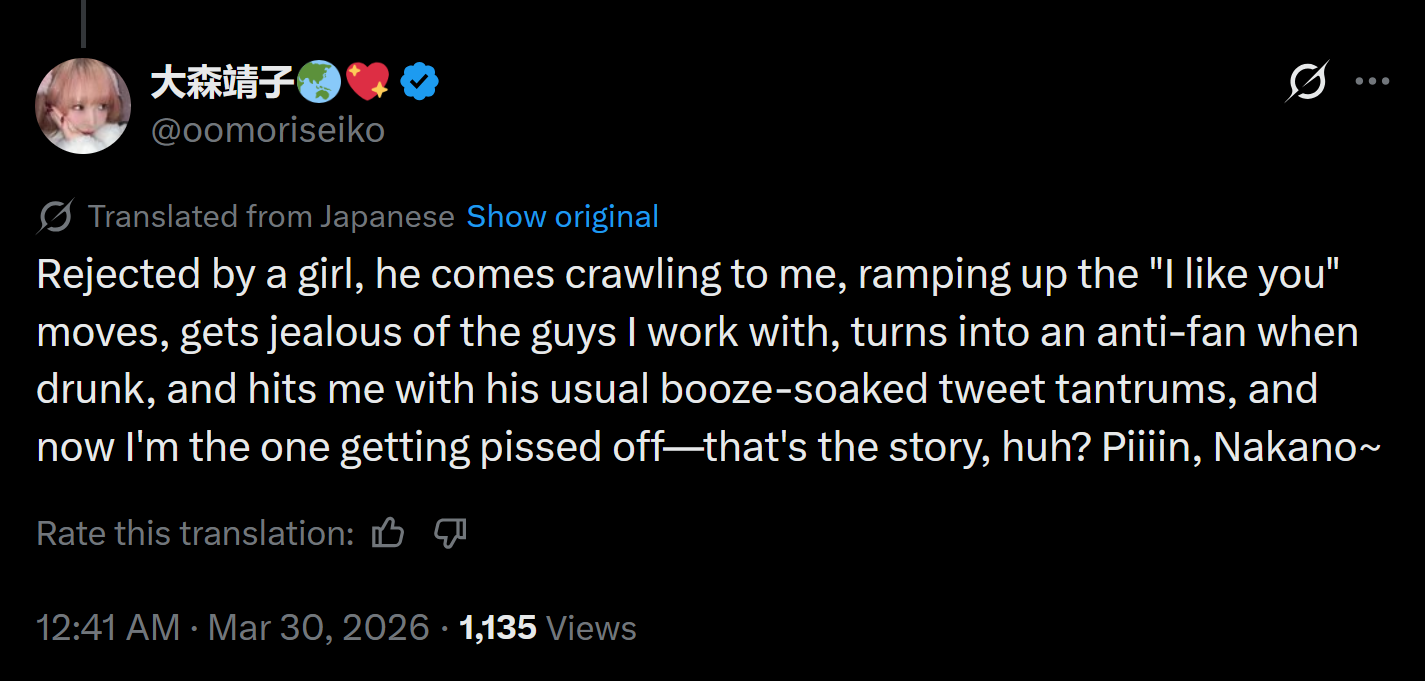This screenshot has width=1425, height=681.
Task: Open the 大森靖子 display name link
Action: pyautogui.click(x=222, y=83)
